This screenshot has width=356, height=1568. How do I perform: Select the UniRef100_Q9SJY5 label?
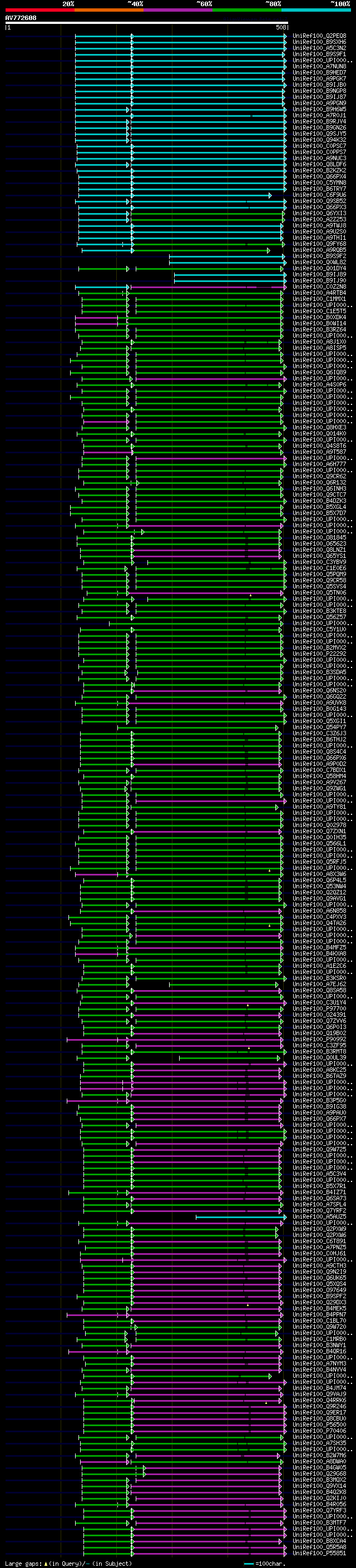pos(319,134)
